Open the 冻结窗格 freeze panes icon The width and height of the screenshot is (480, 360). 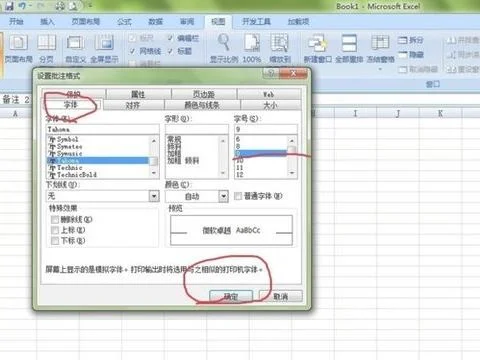click(380, 43)
